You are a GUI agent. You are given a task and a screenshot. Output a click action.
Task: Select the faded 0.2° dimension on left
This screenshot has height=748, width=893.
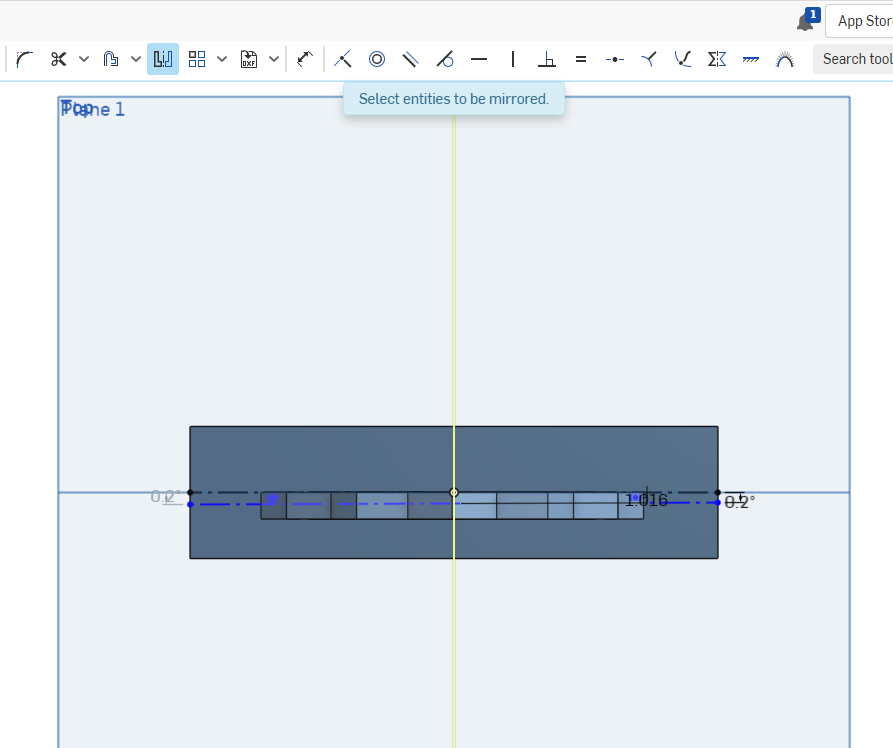coord(166,497)
